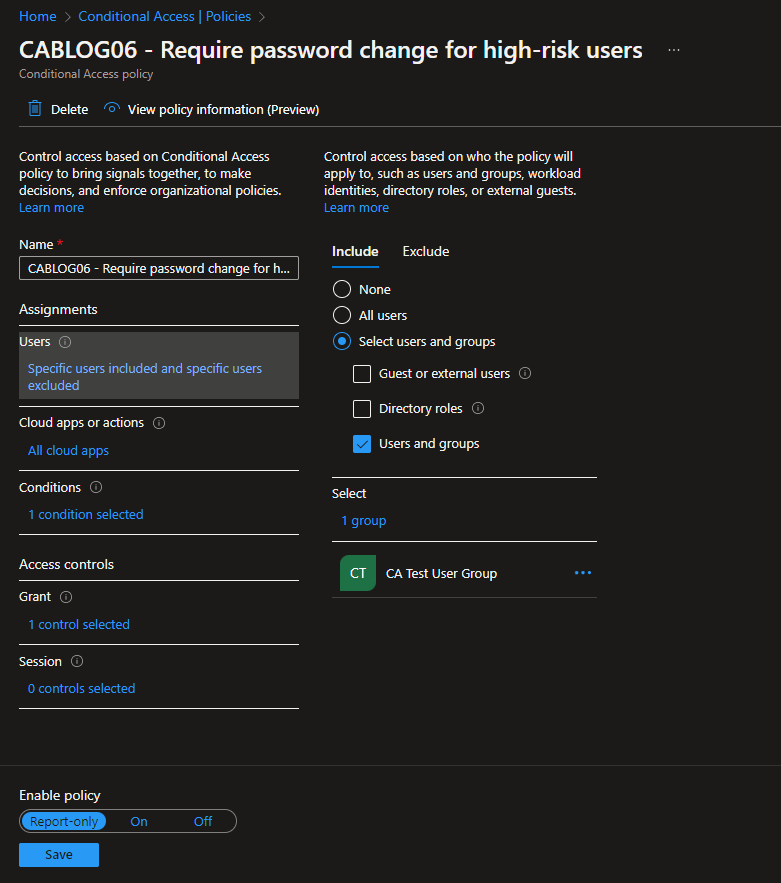Click the CT avatar of CA Test User Group
The height and width of the screenshot is (883, 781).
[358, 573]
